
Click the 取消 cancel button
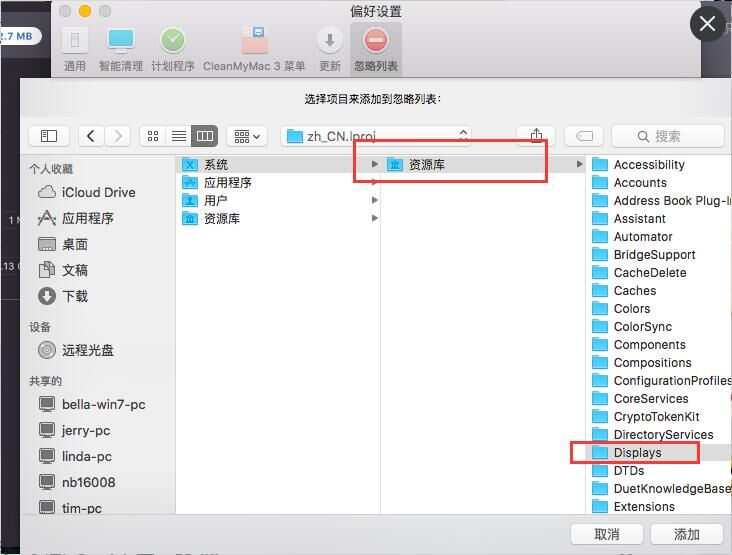coord(607,534)
